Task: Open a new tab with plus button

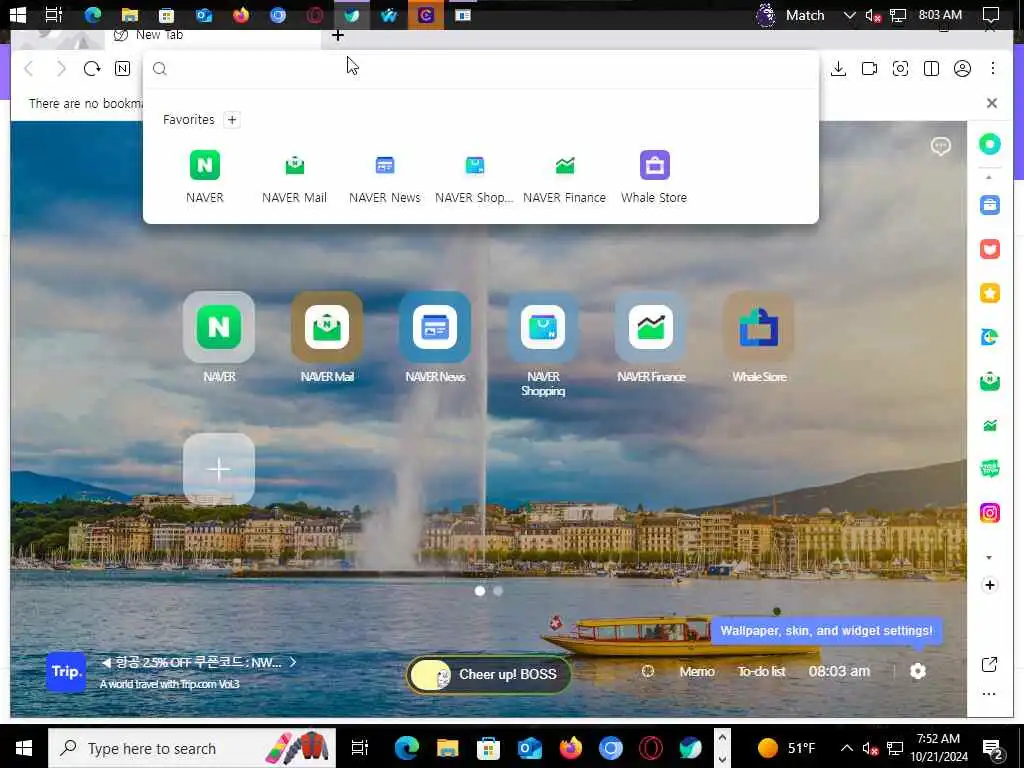Action: (338, 36)
